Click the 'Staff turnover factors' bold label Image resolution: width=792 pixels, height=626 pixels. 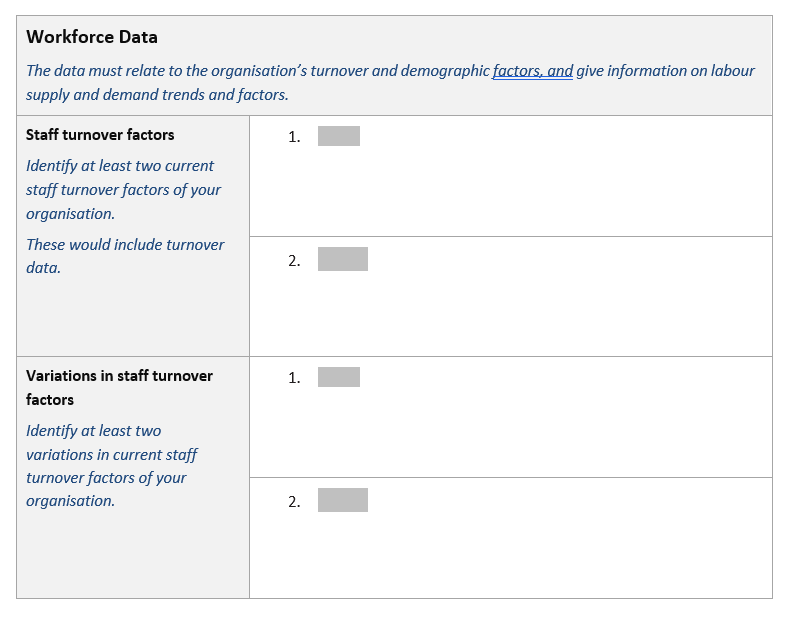click(x=100, y=135)
